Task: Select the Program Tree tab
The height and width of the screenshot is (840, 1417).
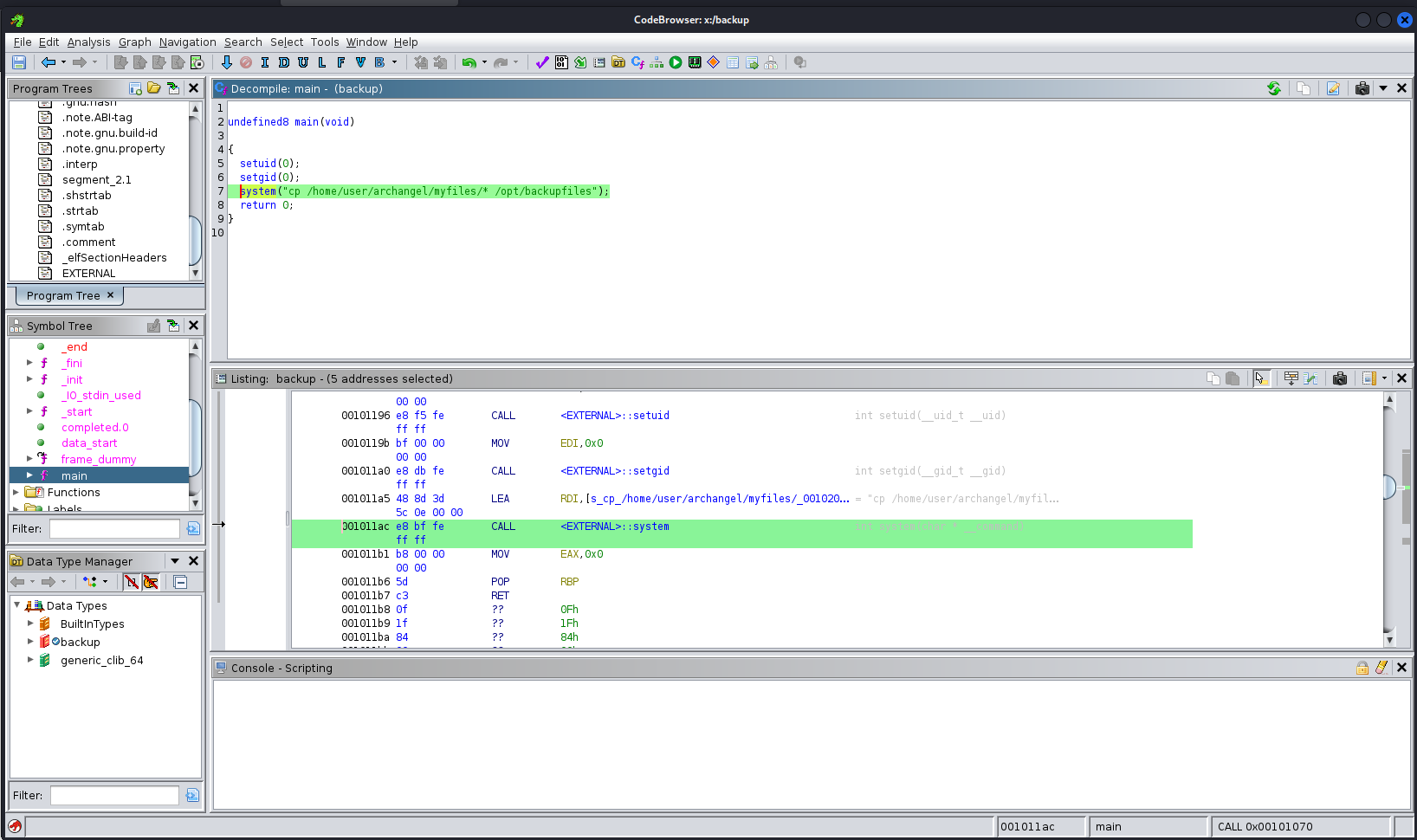Action: tap(63, 295)
